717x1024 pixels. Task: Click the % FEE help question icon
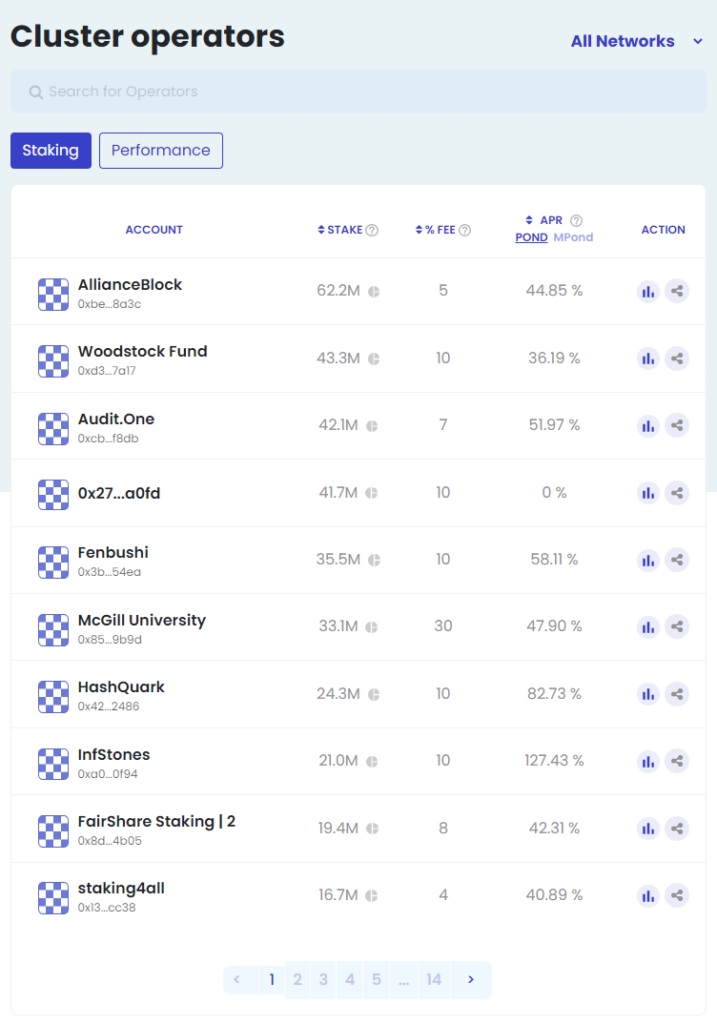click(465, 230)
